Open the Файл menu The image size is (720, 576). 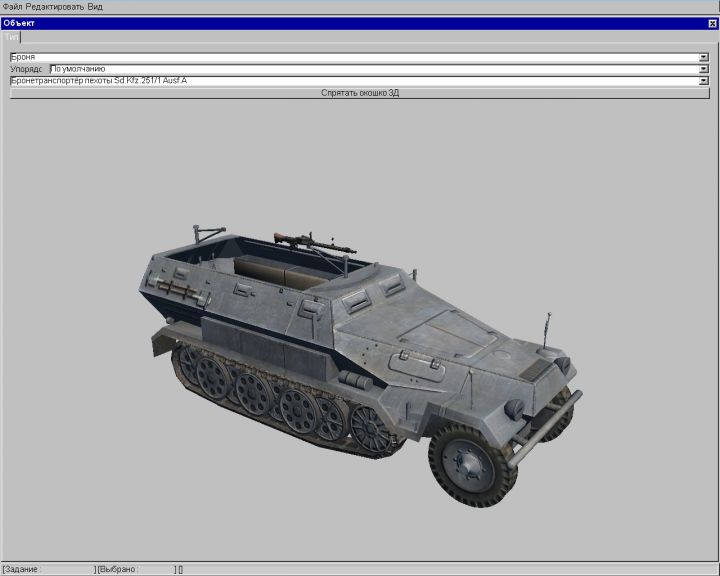click(12, 6)
